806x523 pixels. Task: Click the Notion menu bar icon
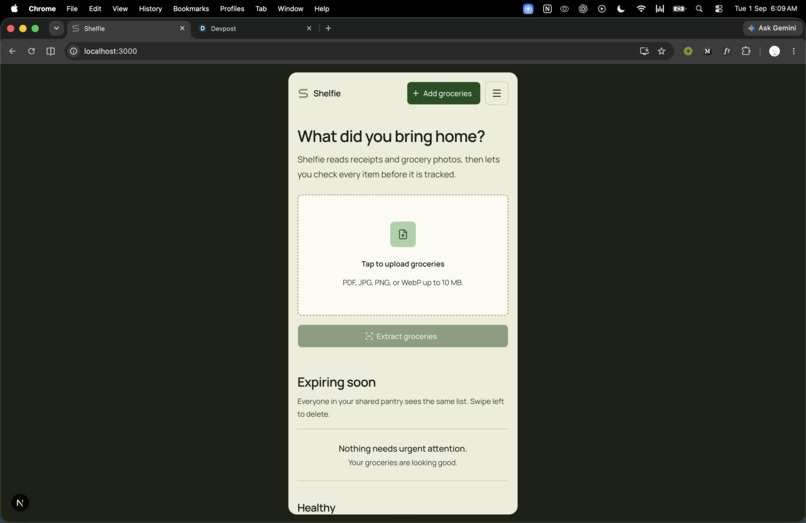(547, 8)
